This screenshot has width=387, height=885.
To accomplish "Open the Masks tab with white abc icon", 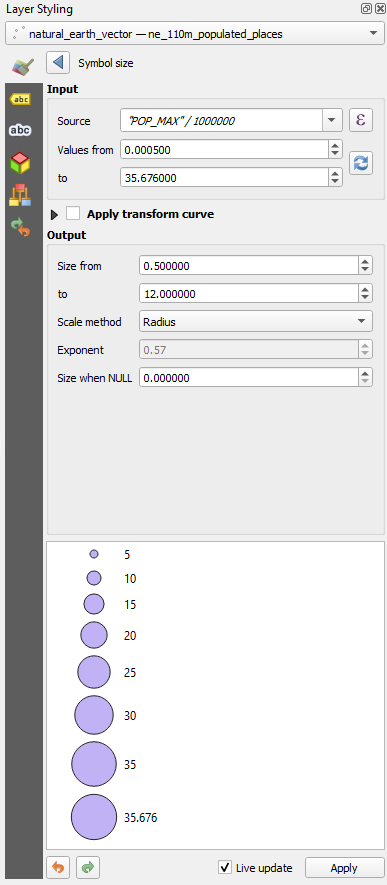I will coord(21,130).
